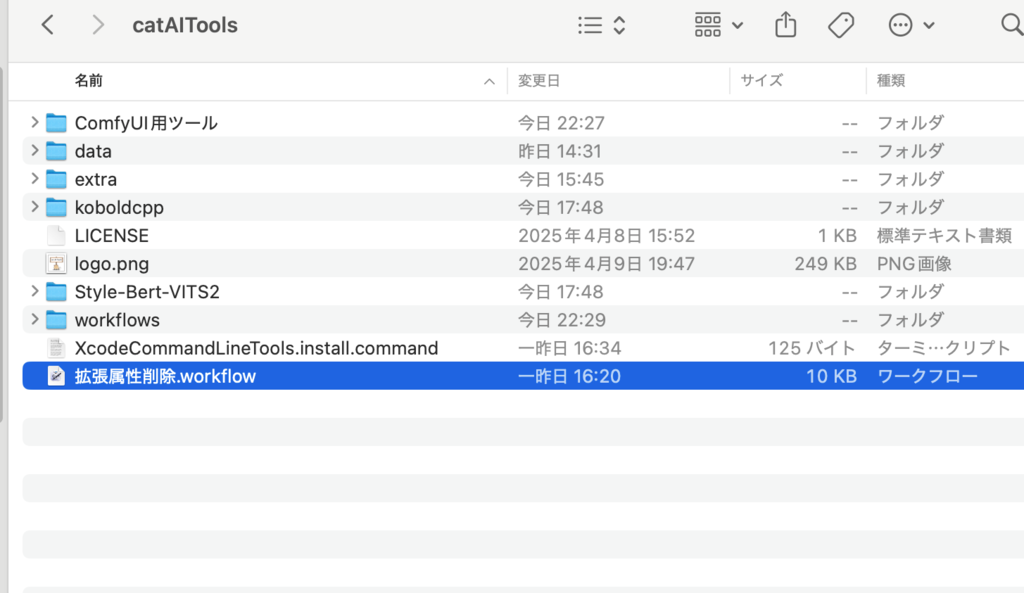
Task: Click the PNG画像 kind cell
Action: [x=914, y=263]
